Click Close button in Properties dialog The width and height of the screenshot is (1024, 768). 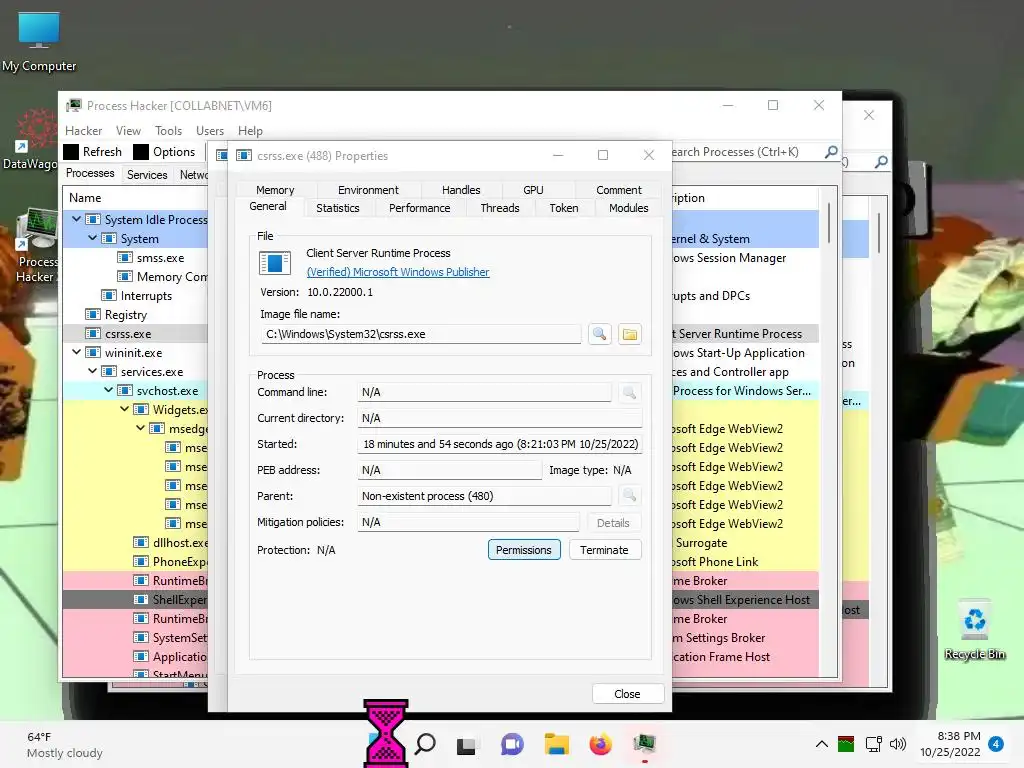[627, 694]
